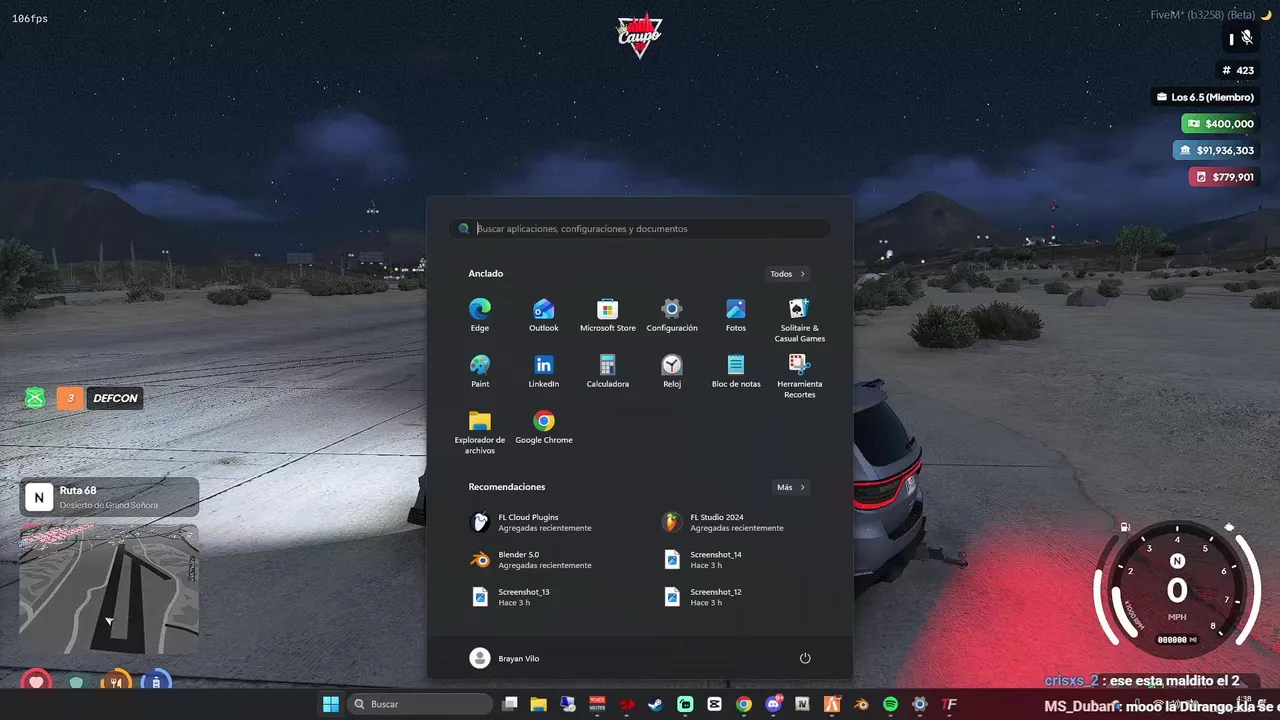The width and height of the screenshot is (1280, 720).
Task: Click the Ruta 68 location label
Action: coord(109,496)
